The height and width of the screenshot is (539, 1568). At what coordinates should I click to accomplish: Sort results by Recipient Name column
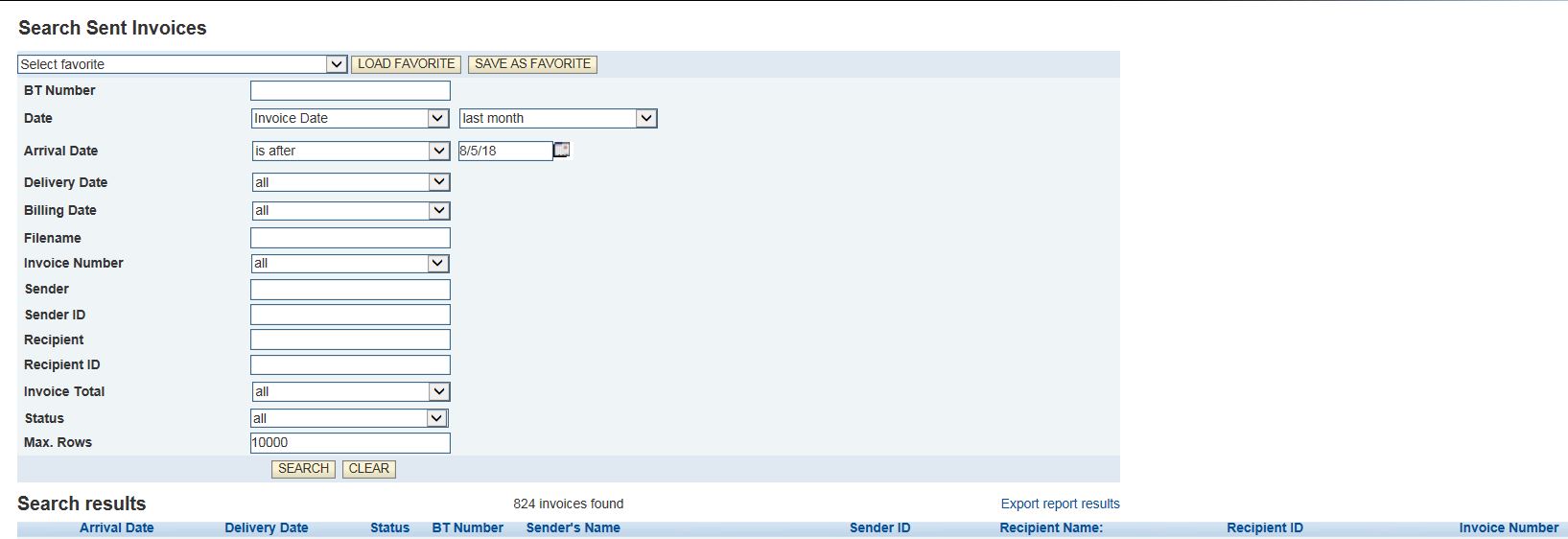1051,527
